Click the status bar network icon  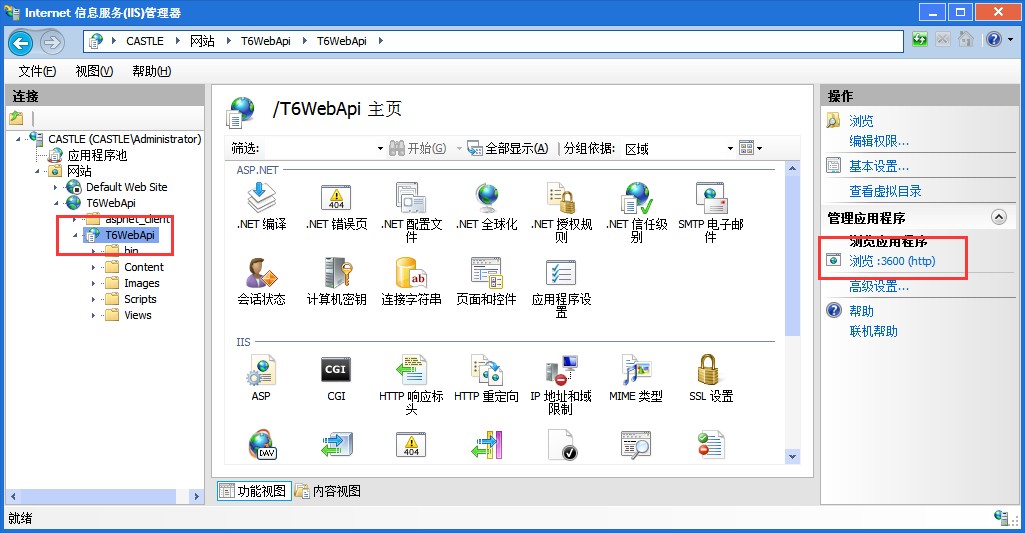point(1002,518)
